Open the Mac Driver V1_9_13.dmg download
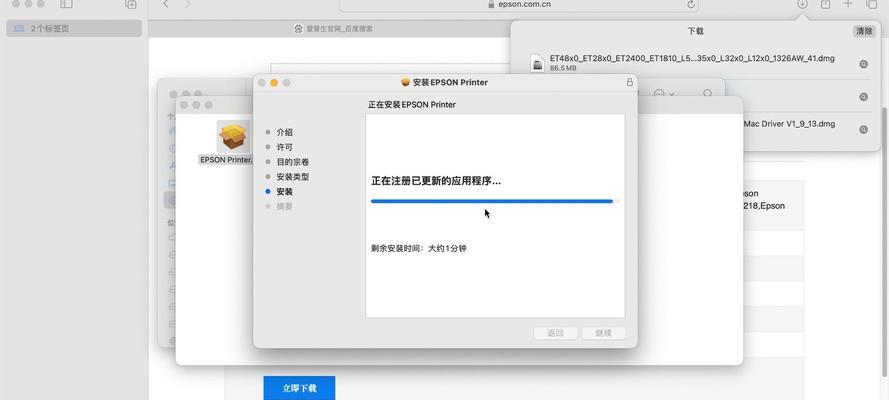Screen dimensions: 889x400 (789, 124)
